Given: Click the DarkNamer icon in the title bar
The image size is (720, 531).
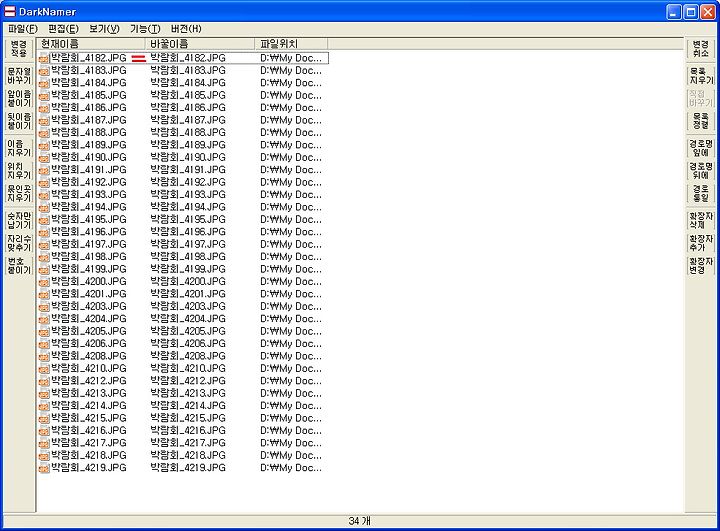Looking at the screenshot, I should [10, 11].
